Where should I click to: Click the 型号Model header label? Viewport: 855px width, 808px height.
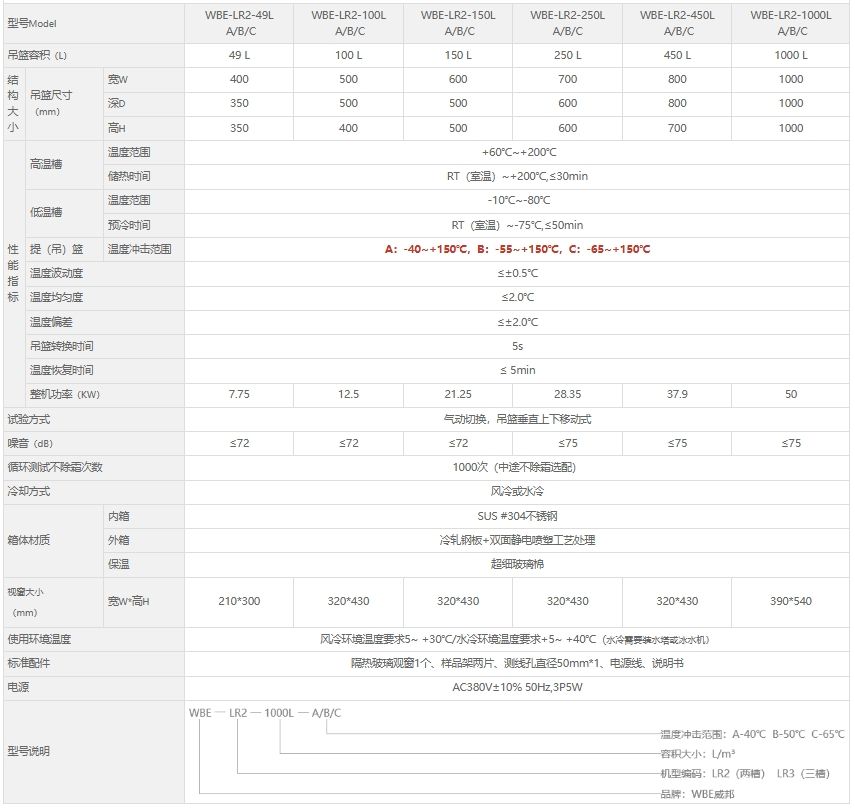click(34, 22)
